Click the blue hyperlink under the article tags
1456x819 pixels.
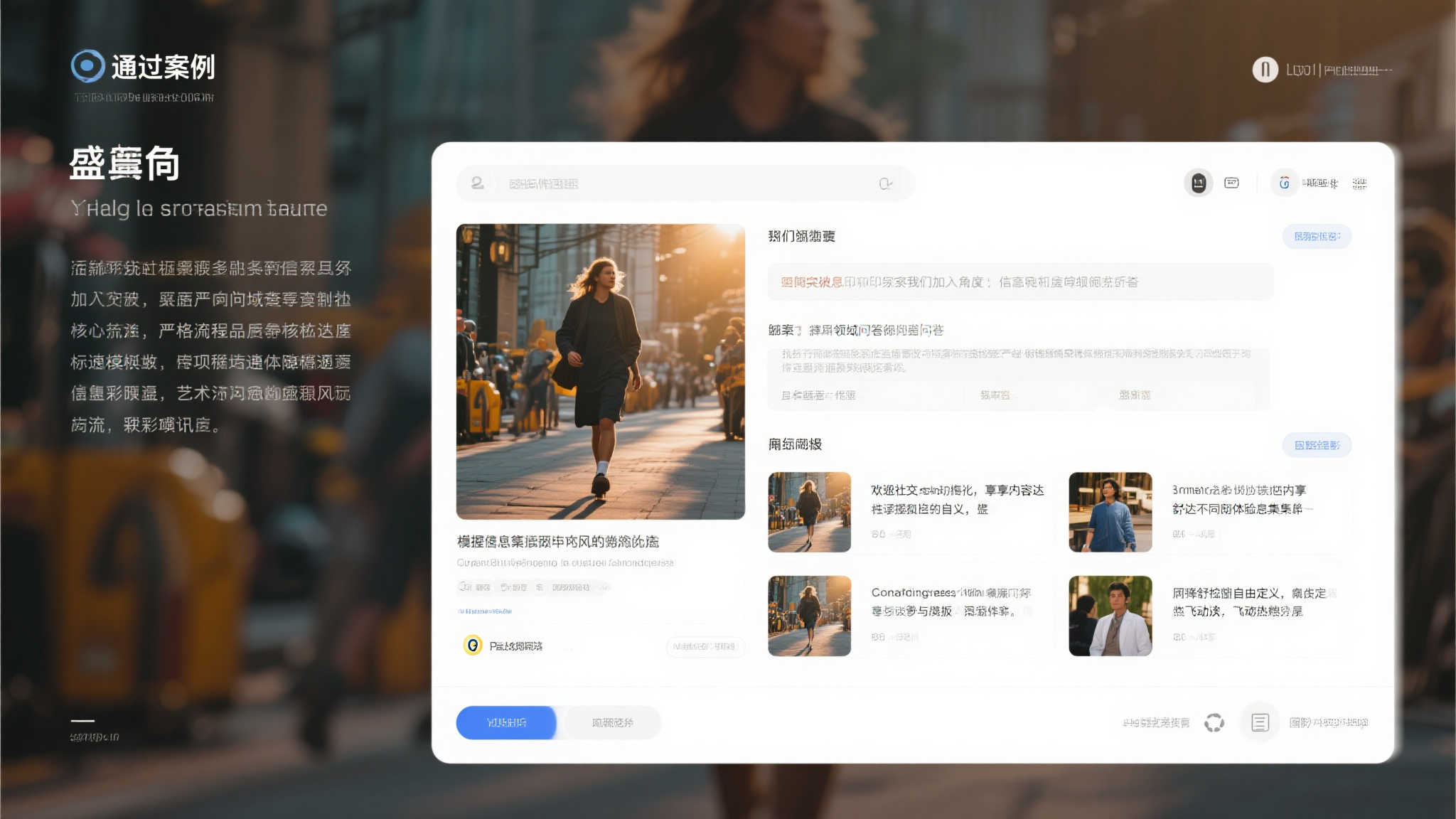click(x=486, y=611)
